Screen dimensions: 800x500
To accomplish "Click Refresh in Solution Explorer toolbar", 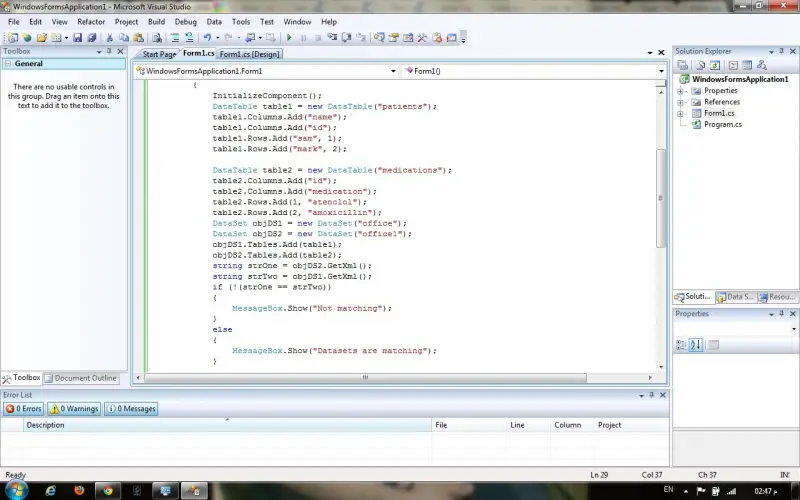I will coord(715,65).
